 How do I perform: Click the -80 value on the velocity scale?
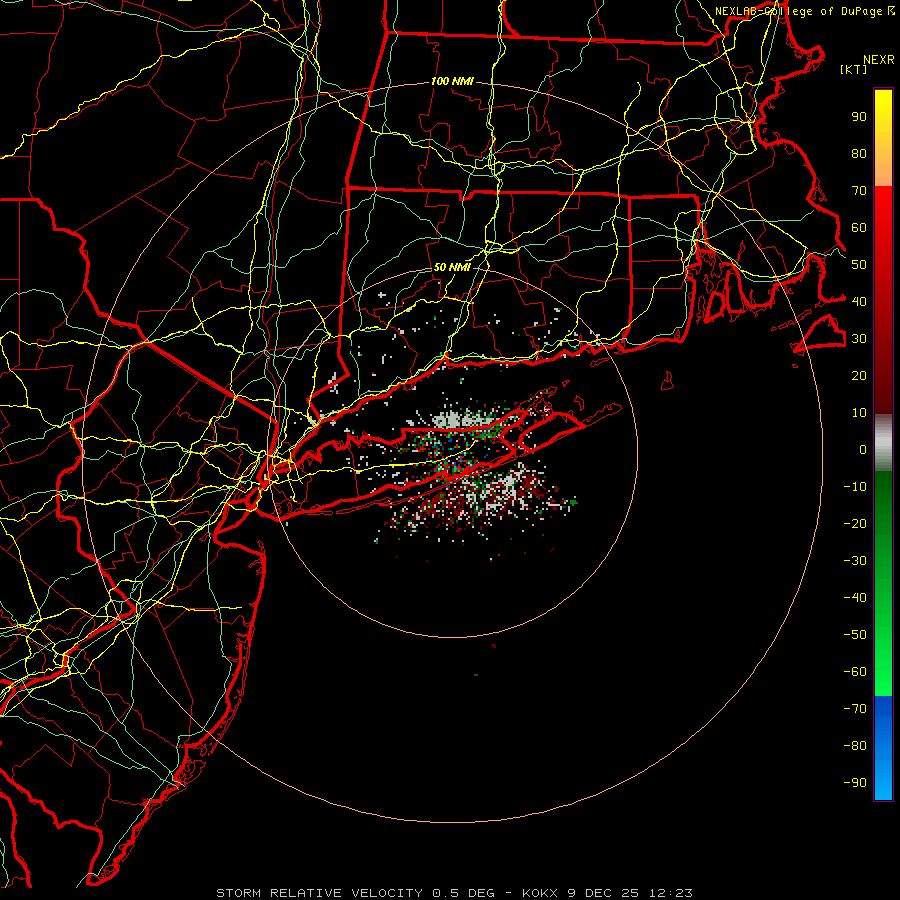click(855, 746)
